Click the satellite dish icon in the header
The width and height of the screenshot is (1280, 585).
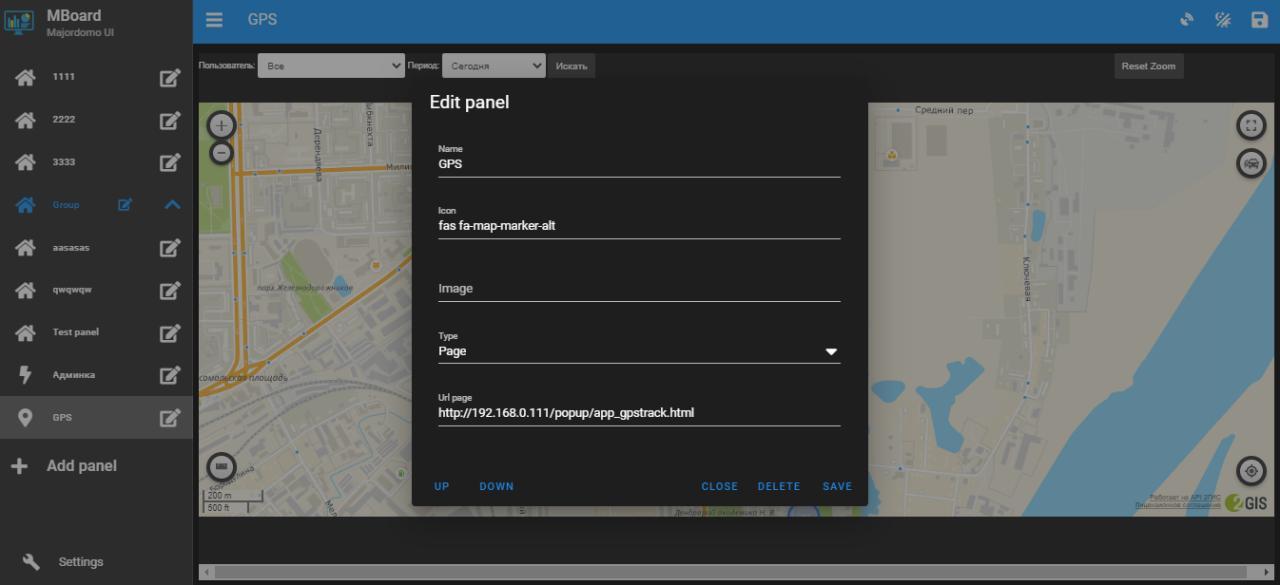pyautogui.click(x=1187, y=20)
